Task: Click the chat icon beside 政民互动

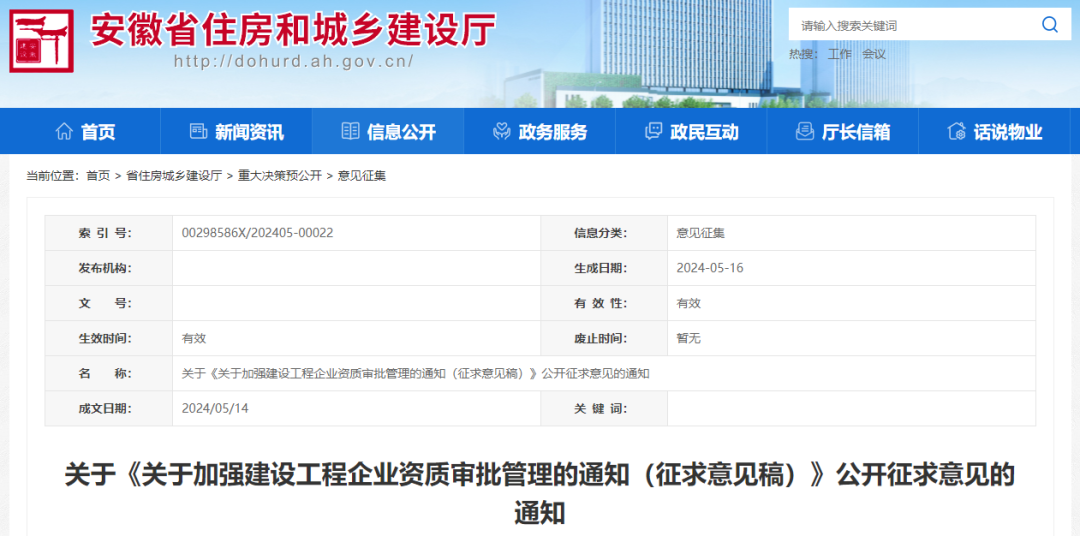Action: point(654,131)
